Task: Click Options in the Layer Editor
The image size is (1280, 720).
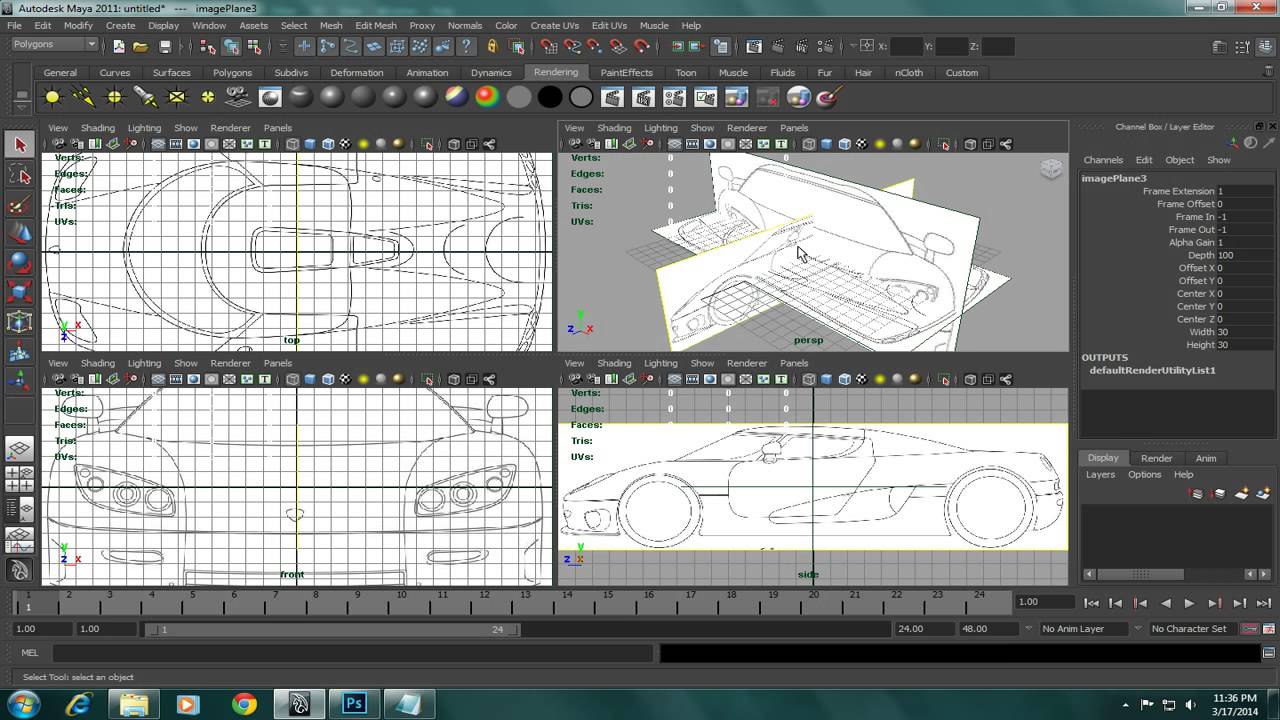Action: (x=1144, y=474)
